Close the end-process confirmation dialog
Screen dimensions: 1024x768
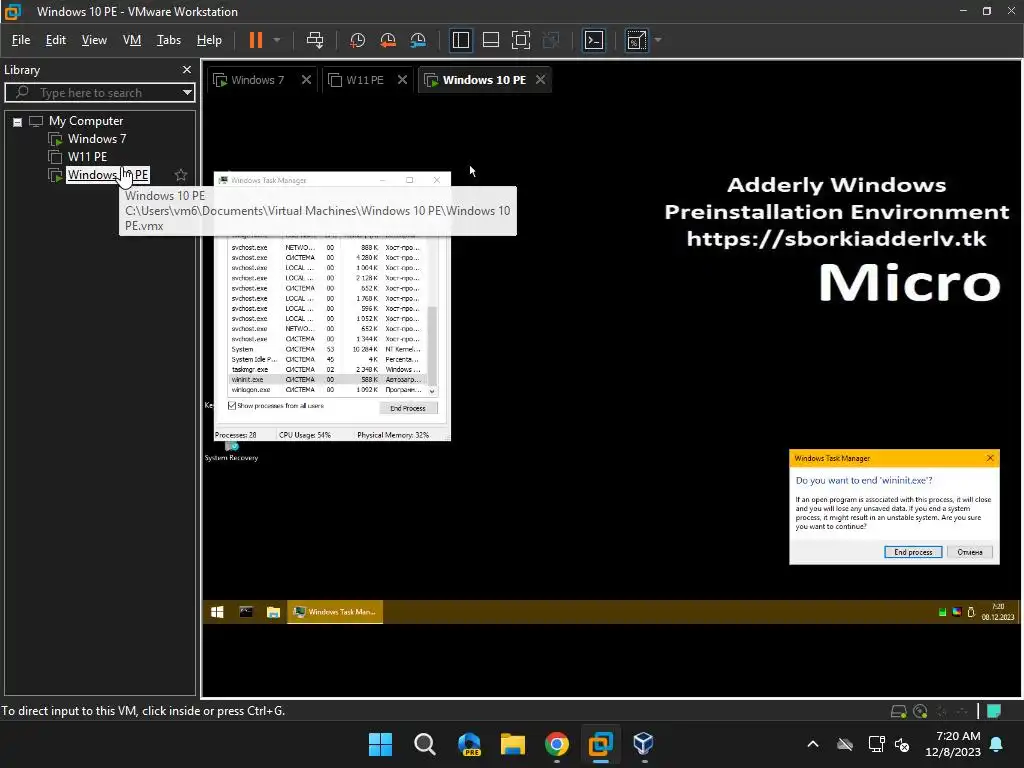pyautogui.click(x=990, y=458)
